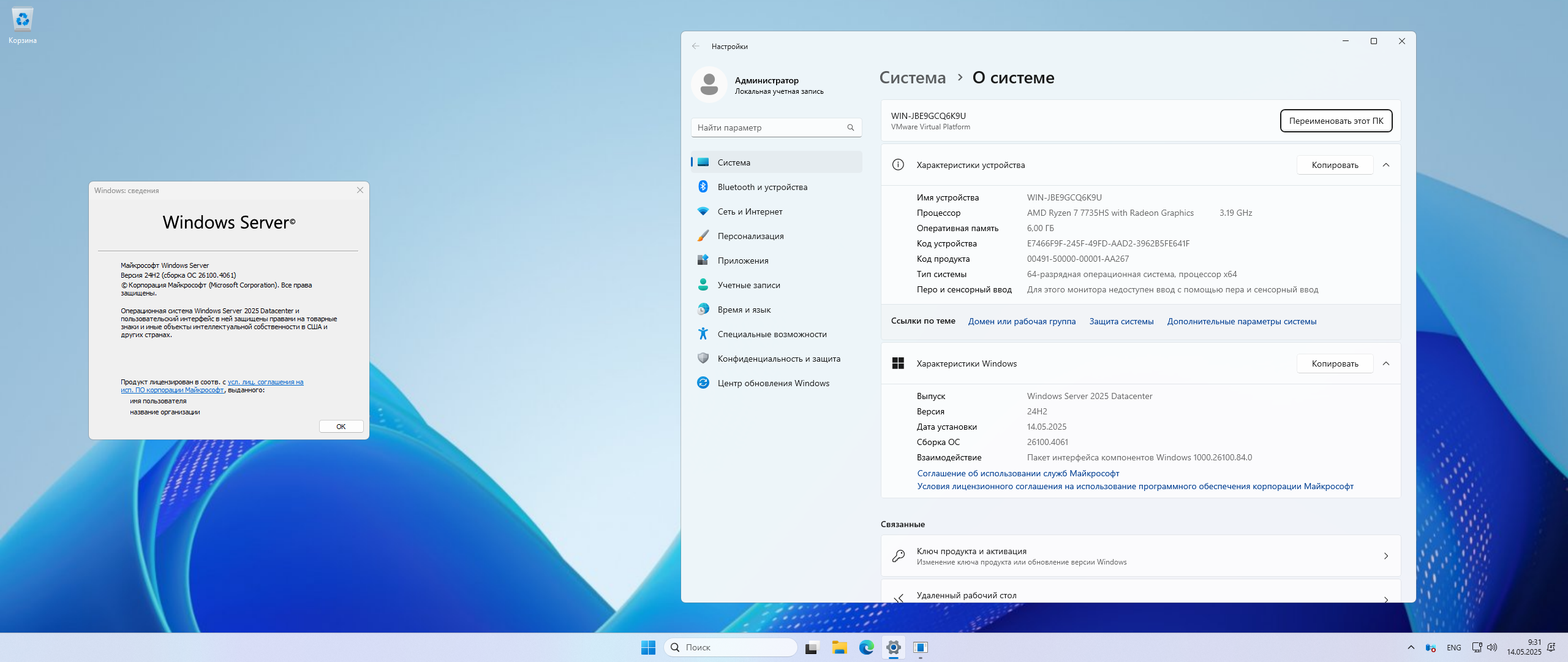This screenshot has height=662, width=1568.
Task: Open Bluetooth и устройства settings page
Action: point(777,187)
